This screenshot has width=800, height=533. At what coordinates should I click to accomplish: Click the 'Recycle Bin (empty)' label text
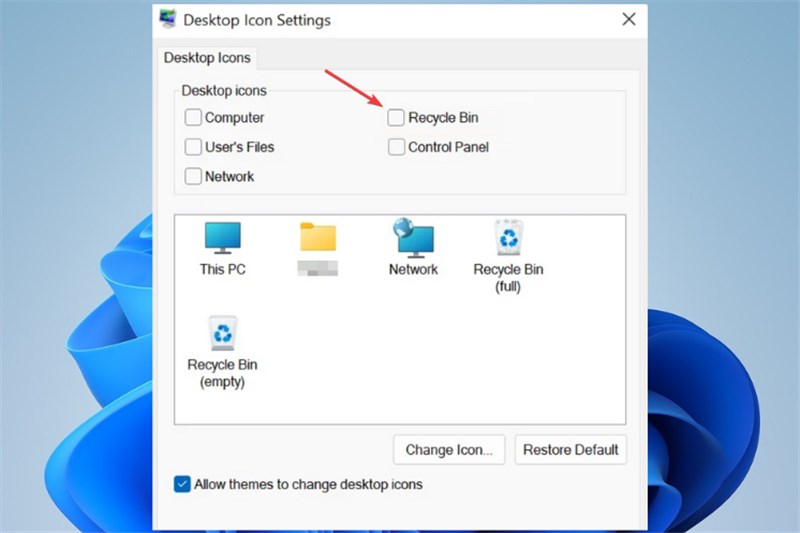tap(222, 373)
